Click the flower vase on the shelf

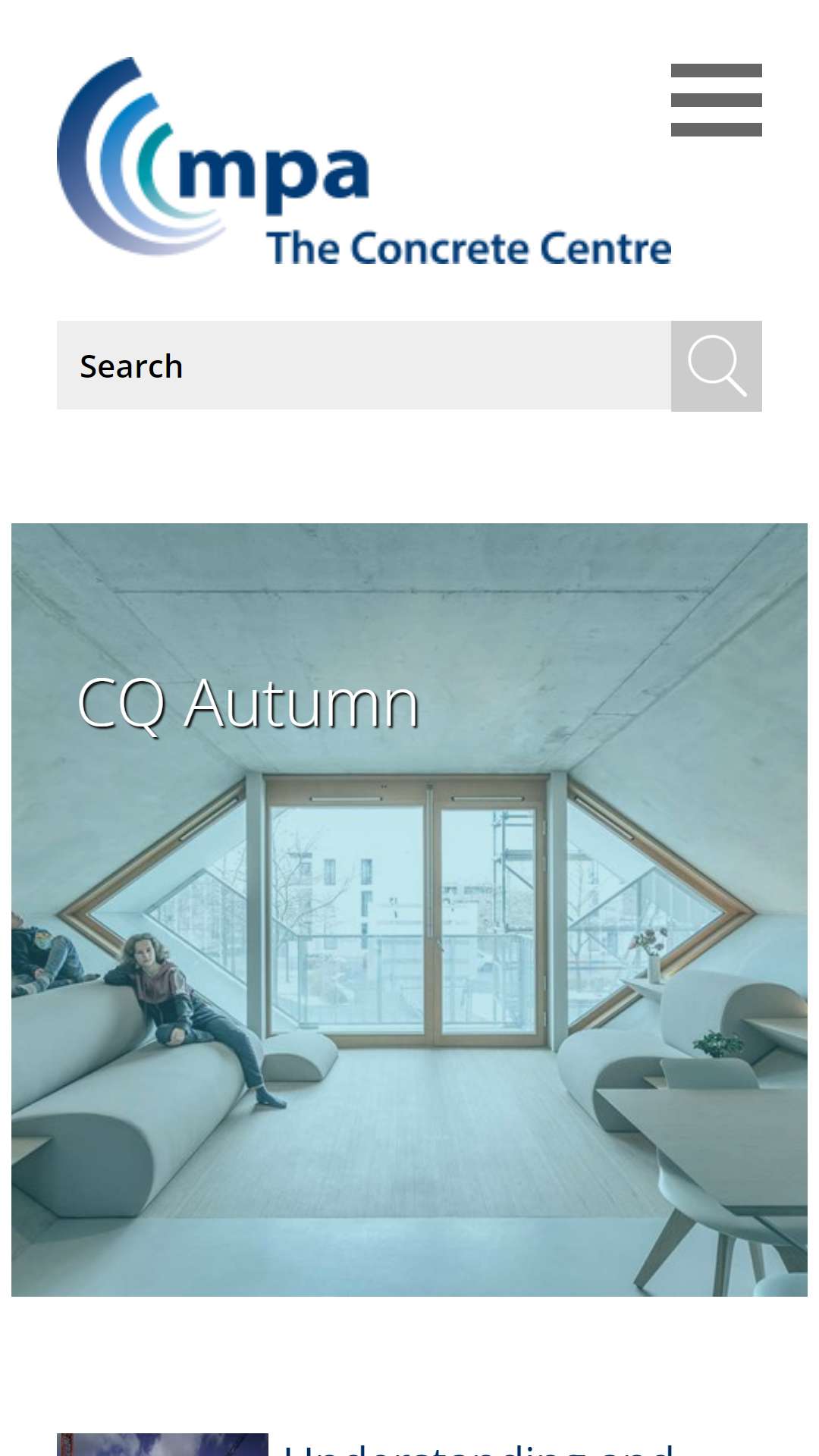point(651,954)
